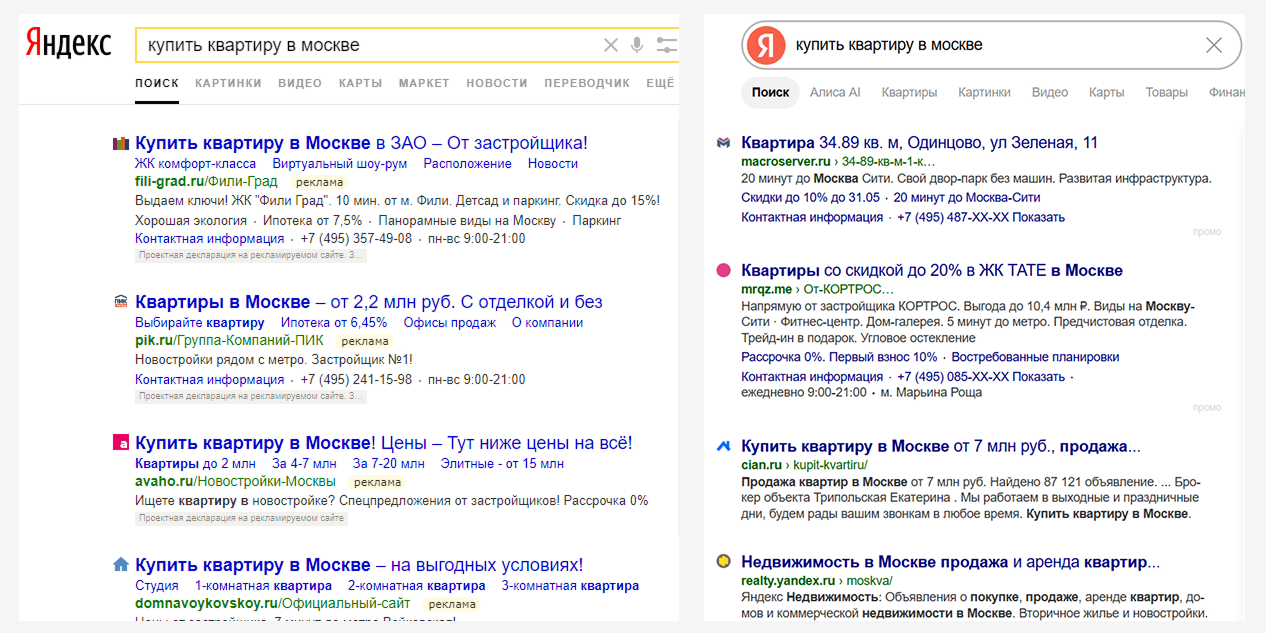Open the result 'Купить квартиру в Москве в ЗАО'
The height and width of the screenshot is (633, 1266).
pyautogui.click(x=361, y=143)
